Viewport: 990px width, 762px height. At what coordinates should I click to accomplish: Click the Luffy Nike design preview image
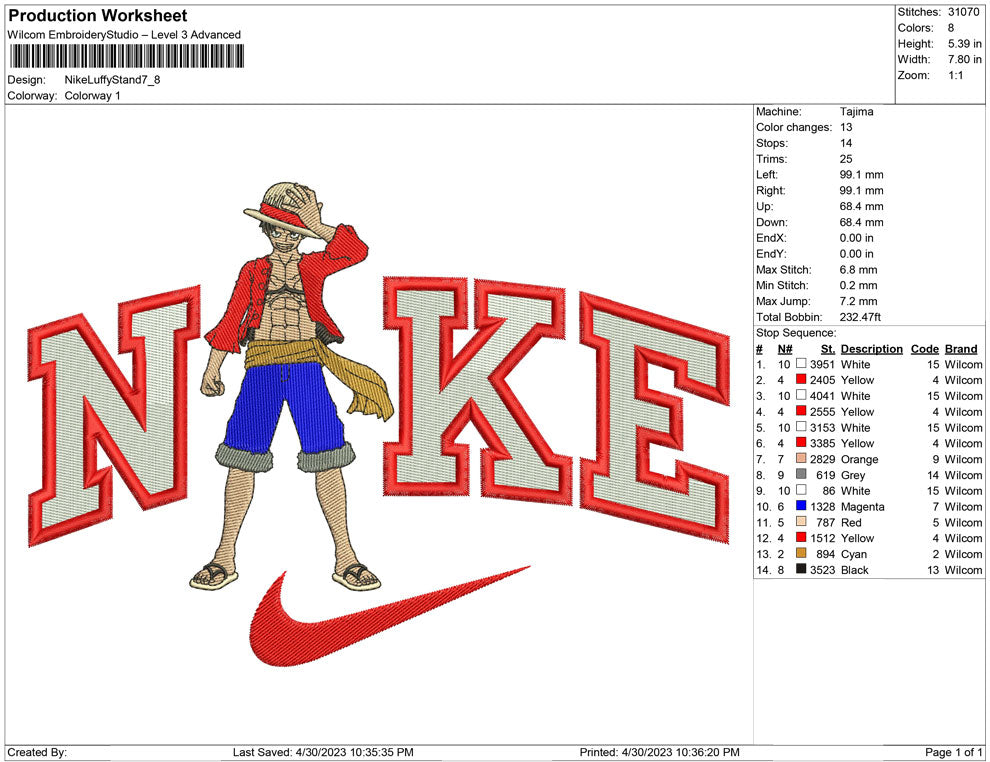click(x=379, y=424)
